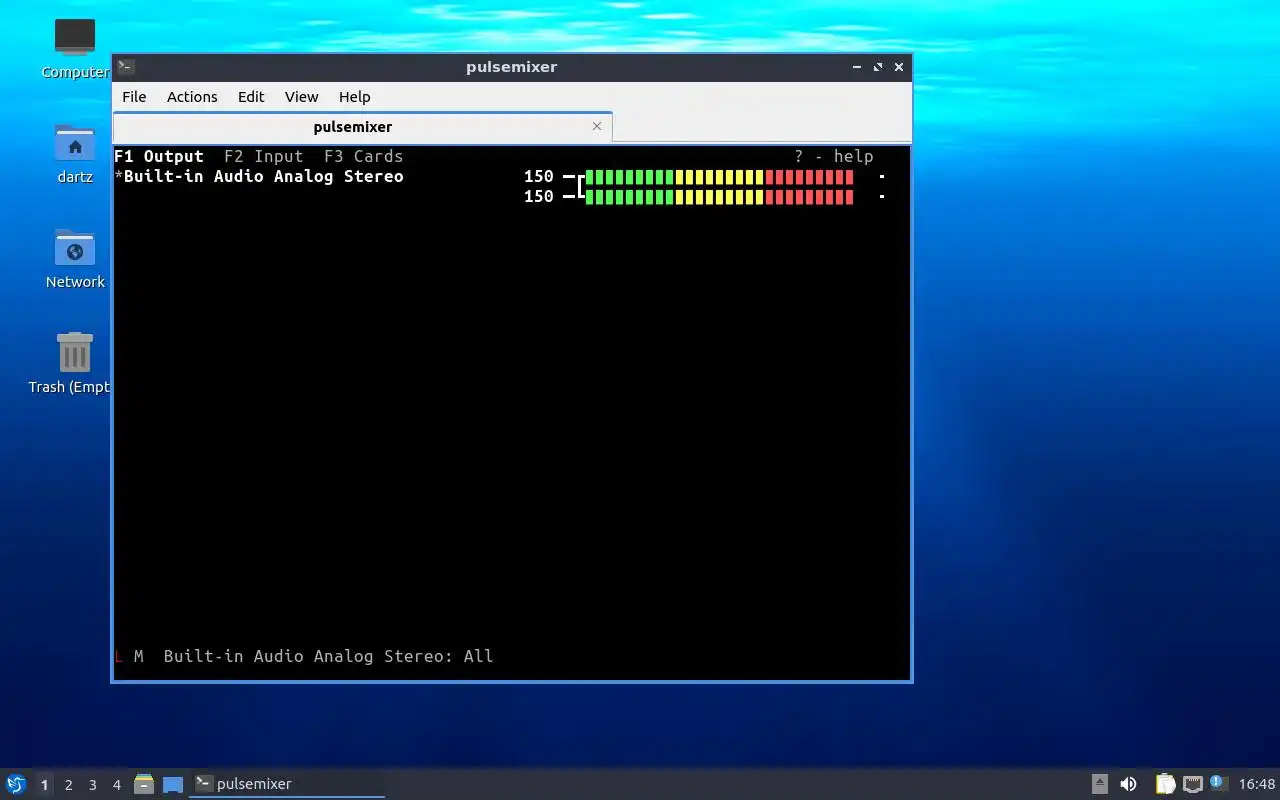Open the File menu
This screenshot has width=1280, height=800.
pos(134,97)
